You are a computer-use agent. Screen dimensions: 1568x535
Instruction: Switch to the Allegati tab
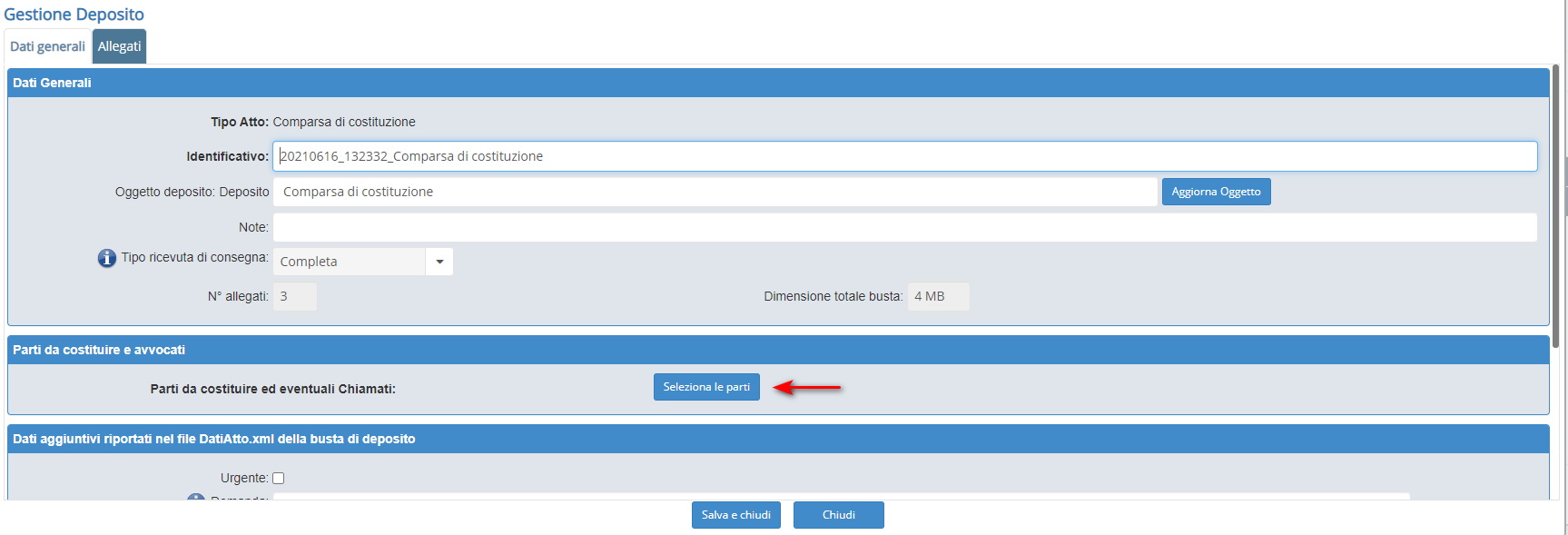click(x=119, y=46)
